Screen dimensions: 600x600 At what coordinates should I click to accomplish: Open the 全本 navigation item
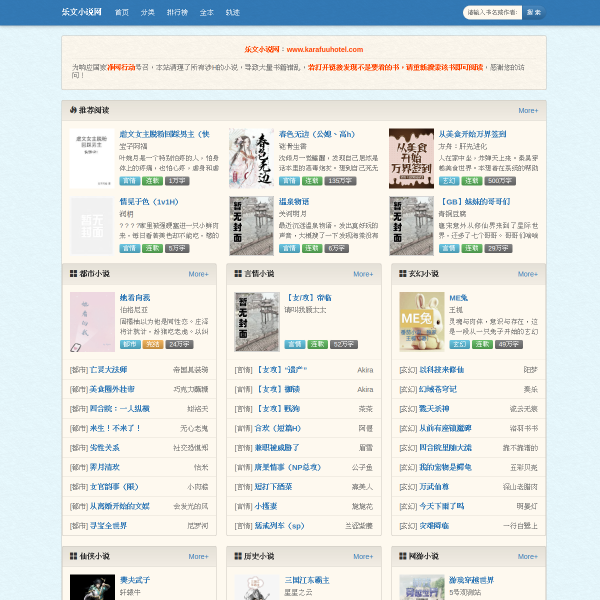click(x=207, y=13)
